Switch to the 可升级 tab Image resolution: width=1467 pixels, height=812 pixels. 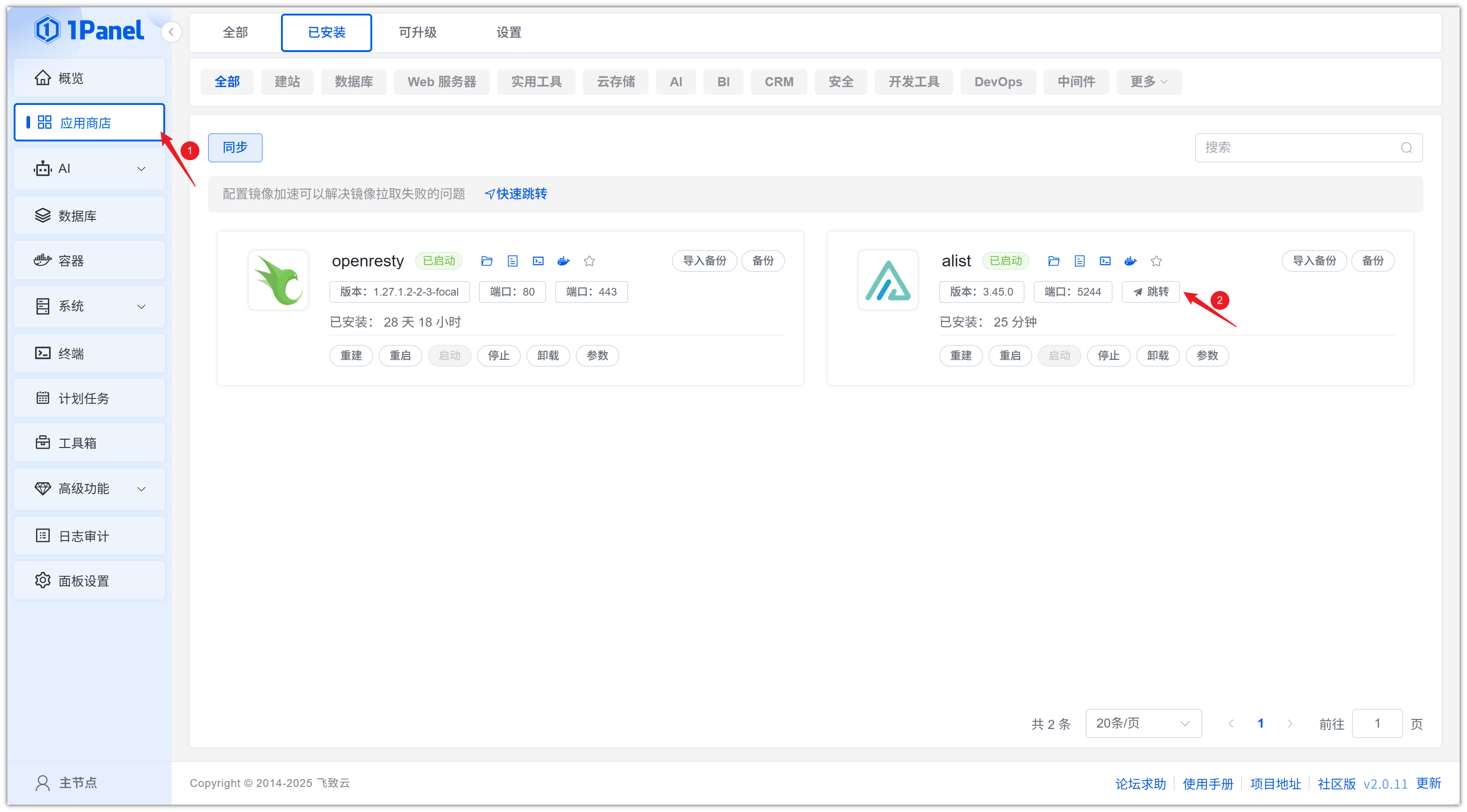click(x=417, y=32)
